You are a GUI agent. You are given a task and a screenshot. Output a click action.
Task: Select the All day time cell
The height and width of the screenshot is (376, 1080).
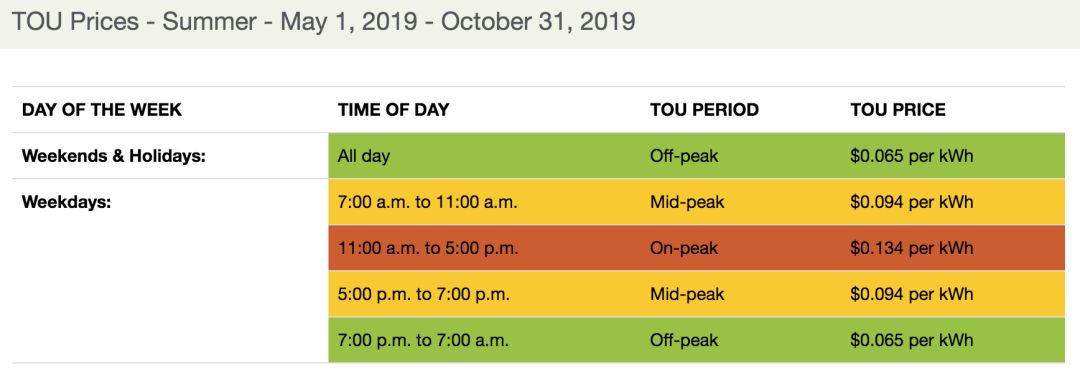(x=364, y=156)
